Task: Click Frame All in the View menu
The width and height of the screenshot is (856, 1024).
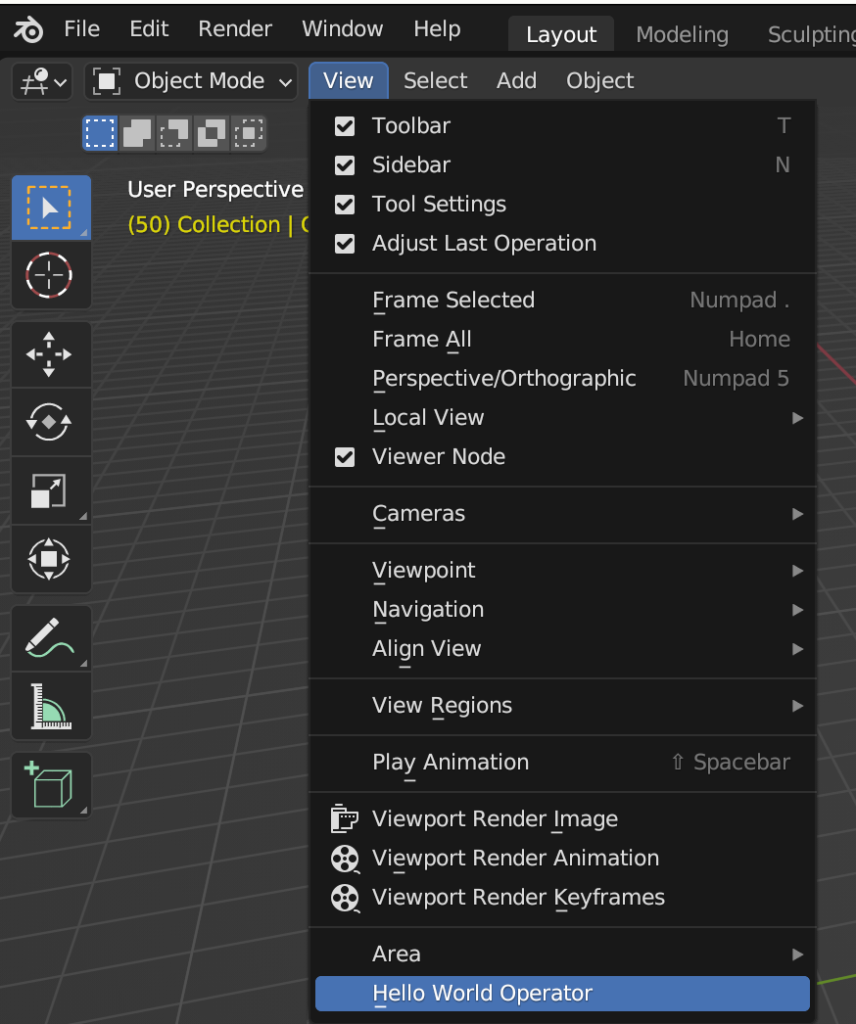Action: pos(421,339)
